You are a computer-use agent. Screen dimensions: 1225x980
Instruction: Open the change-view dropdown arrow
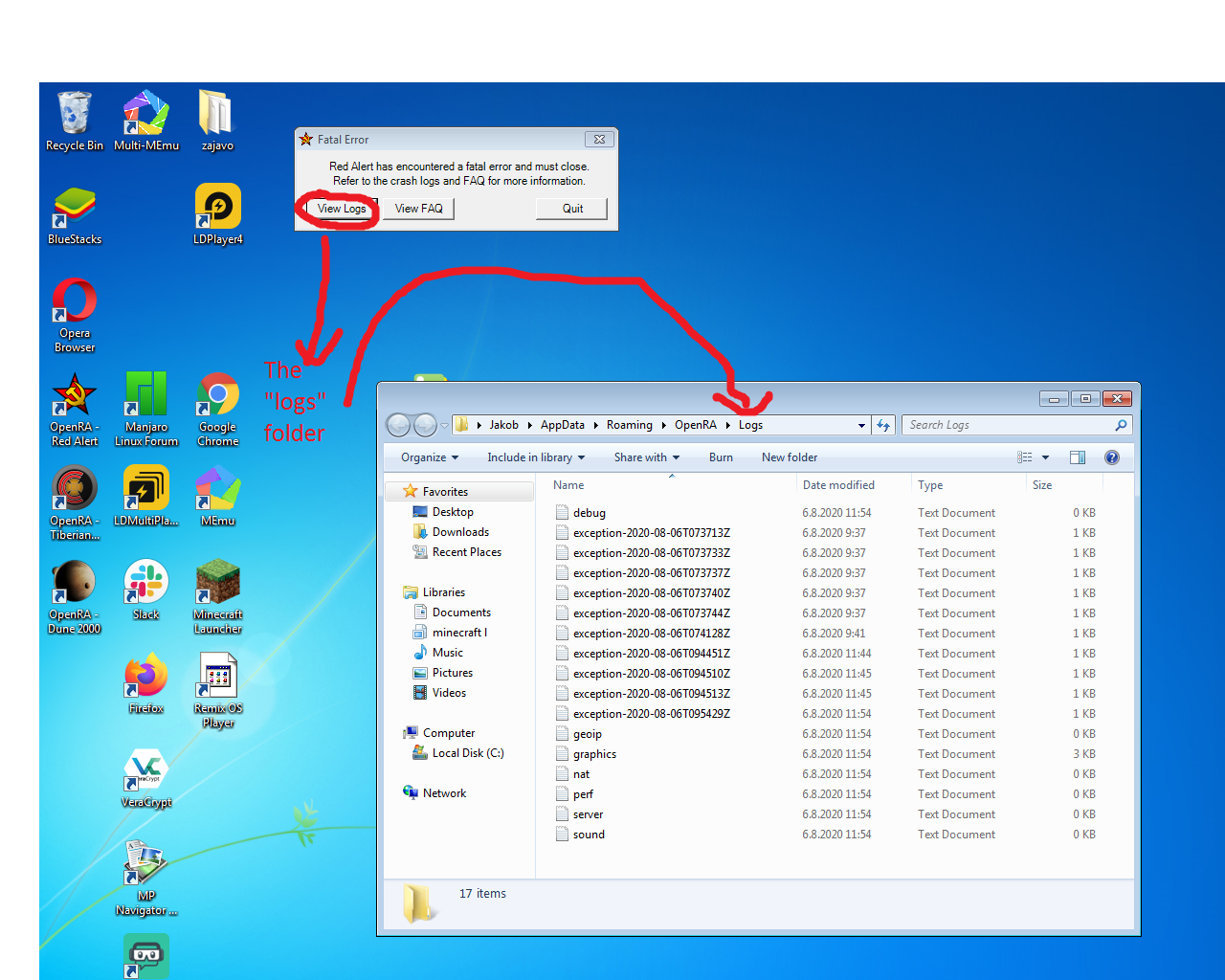point(1045,457)
